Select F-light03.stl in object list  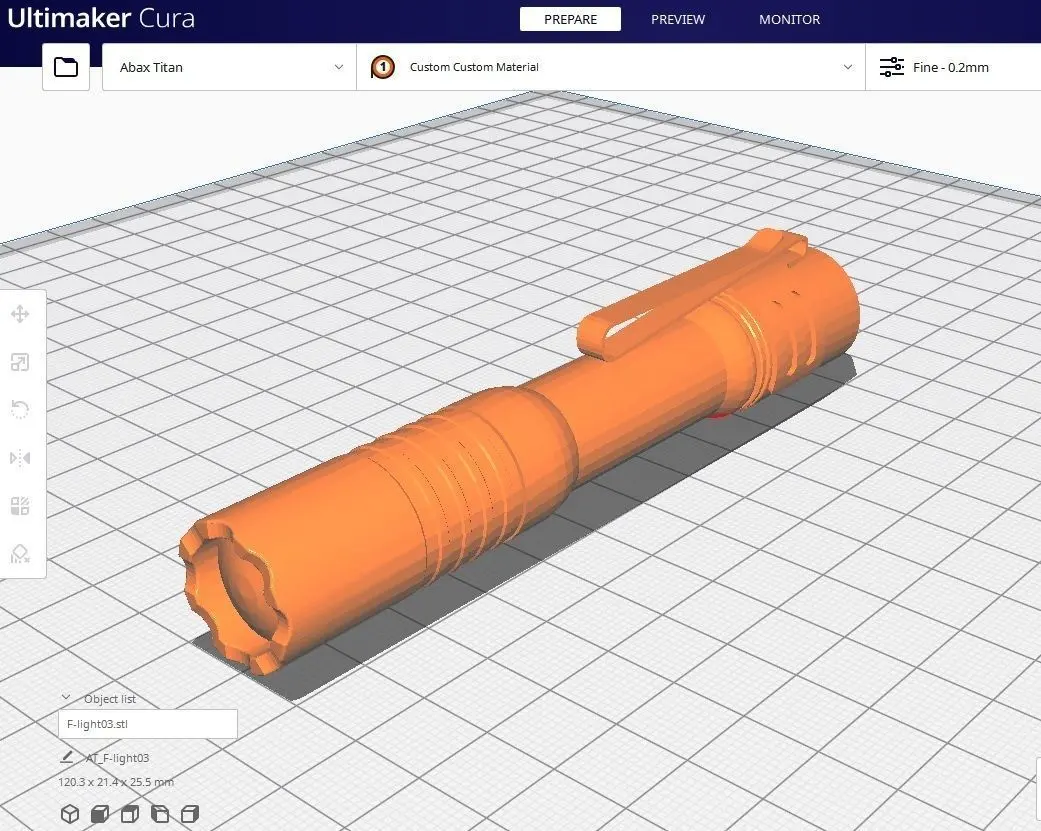click(147, 724)
